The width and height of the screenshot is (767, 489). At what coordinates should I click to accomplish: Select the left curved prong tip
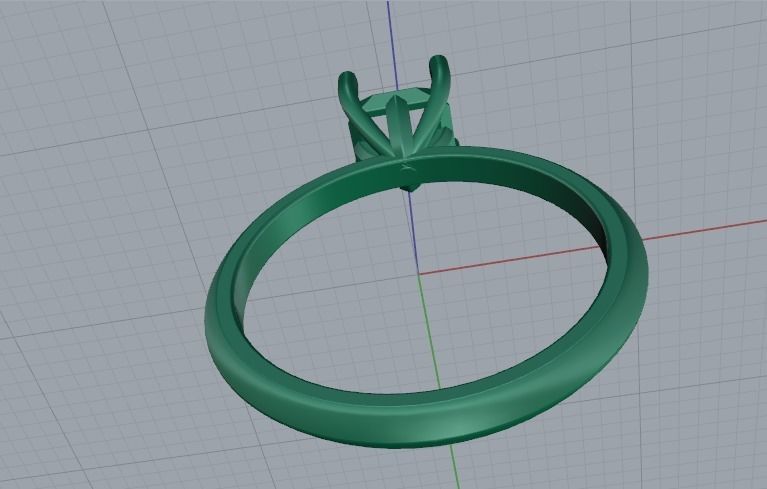point(348,80)
